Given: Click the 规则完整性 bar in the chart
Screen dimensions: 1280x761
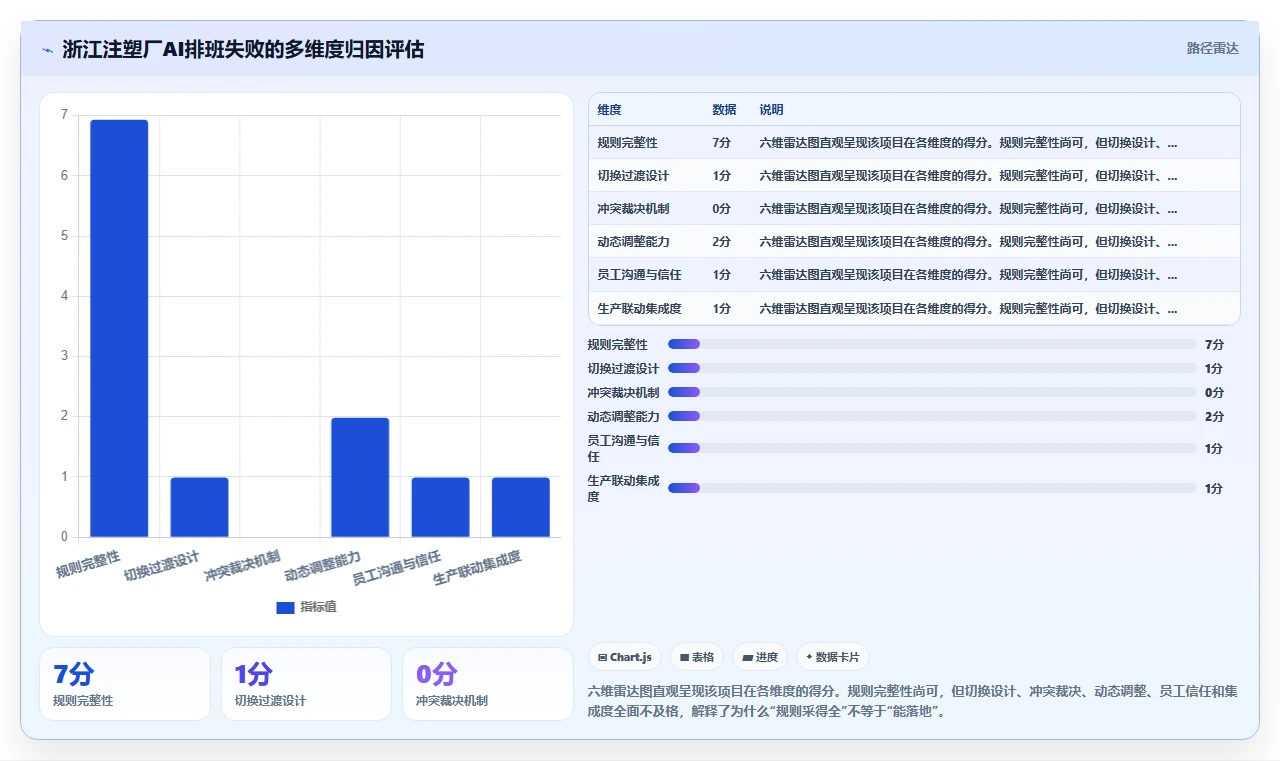Looking at the screenshot, I should [119, 328].
